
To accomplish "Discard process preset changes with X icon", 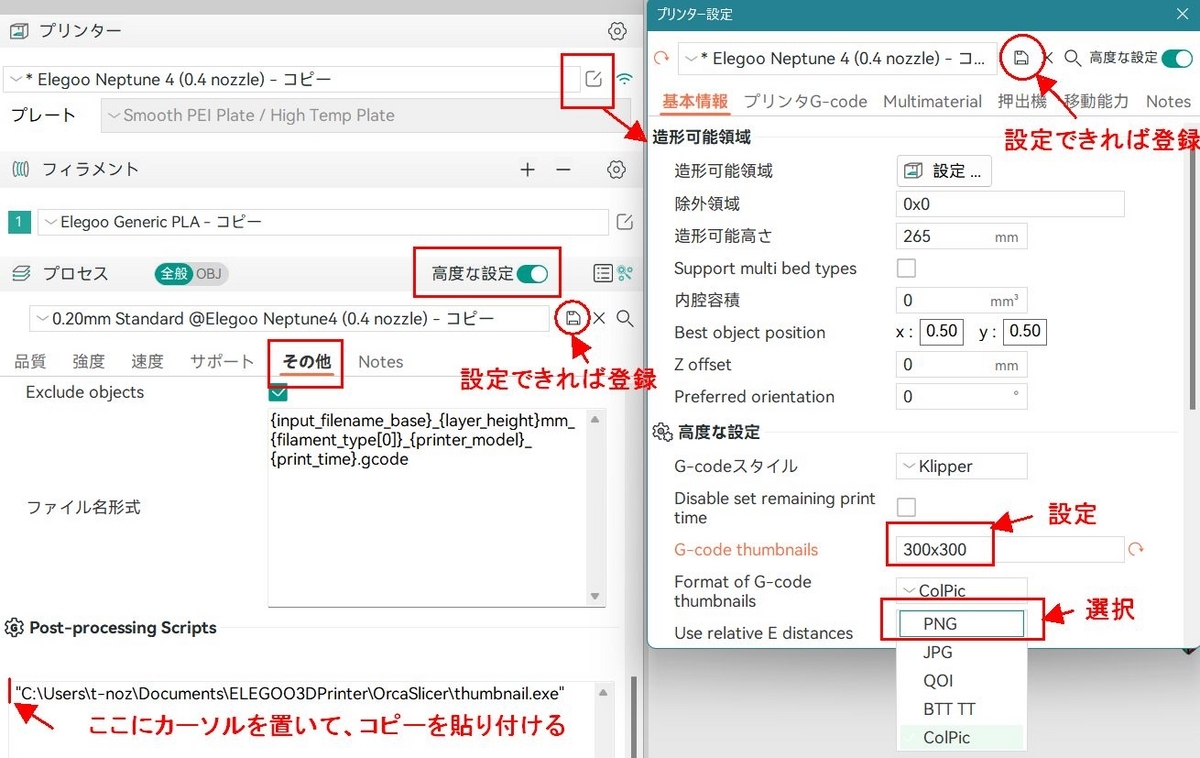I will point(599,318).
